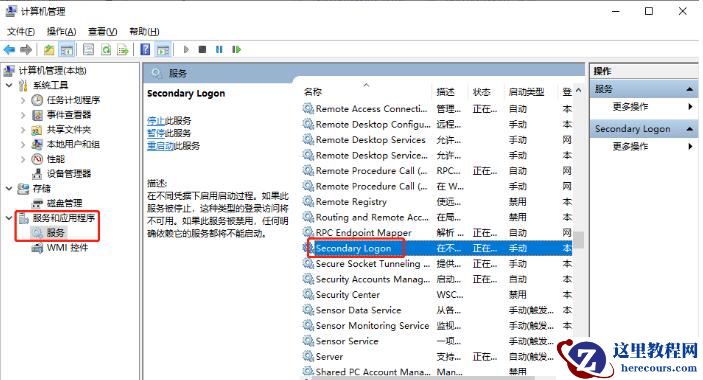
Task: Select the Remote Desktop Services row
Action: coord(437,140)
